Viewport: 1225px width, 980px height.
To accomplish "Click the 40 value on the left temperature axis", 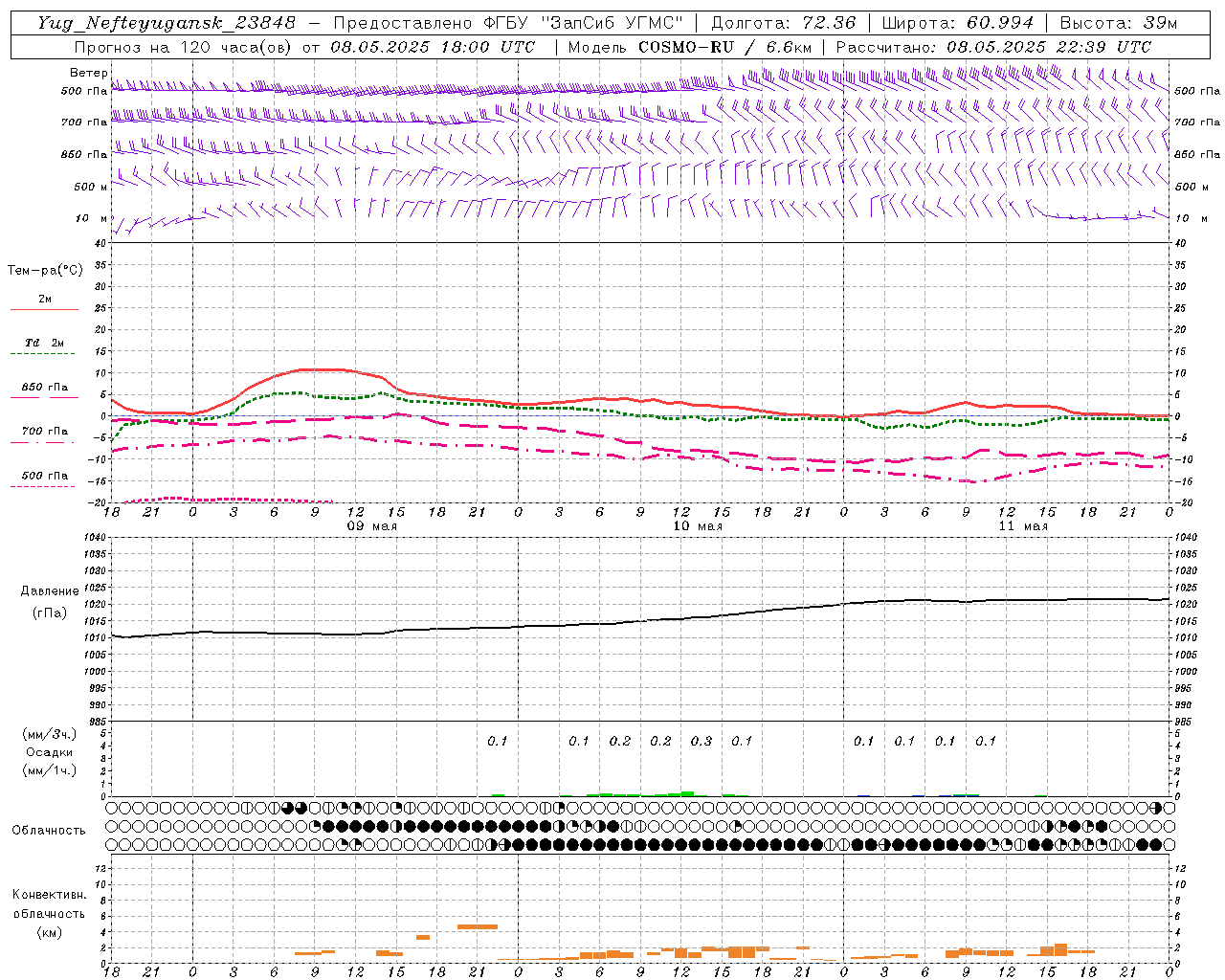I will [100, 243].
